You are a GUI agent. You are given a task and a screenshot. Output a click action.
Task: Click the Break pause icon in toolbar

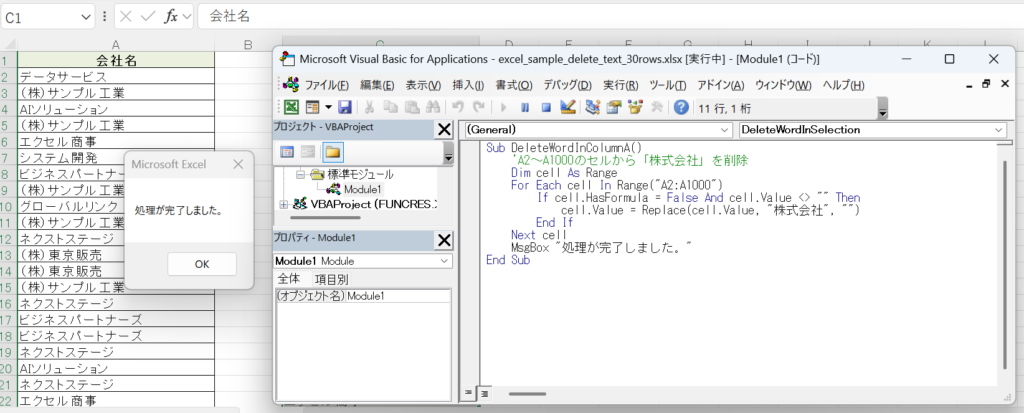524,107
